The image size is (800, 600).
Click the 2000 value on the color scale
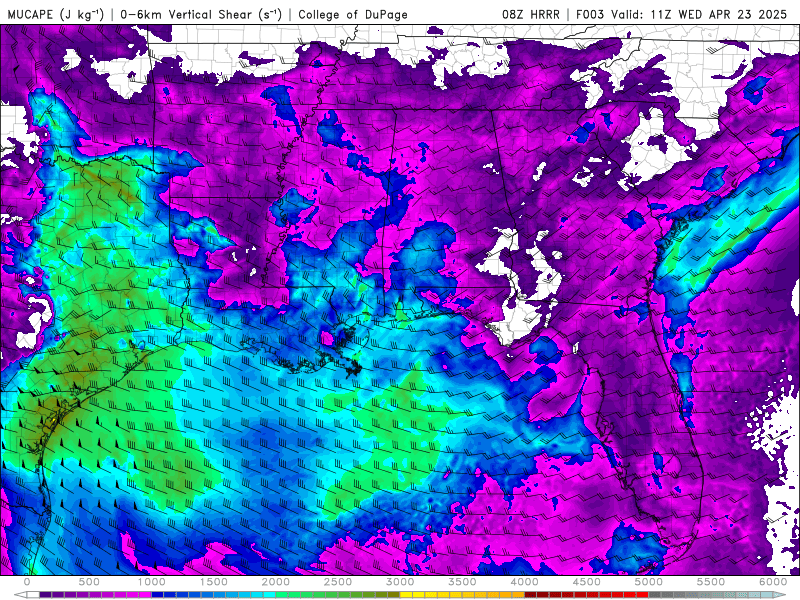(x=276, y=582)
